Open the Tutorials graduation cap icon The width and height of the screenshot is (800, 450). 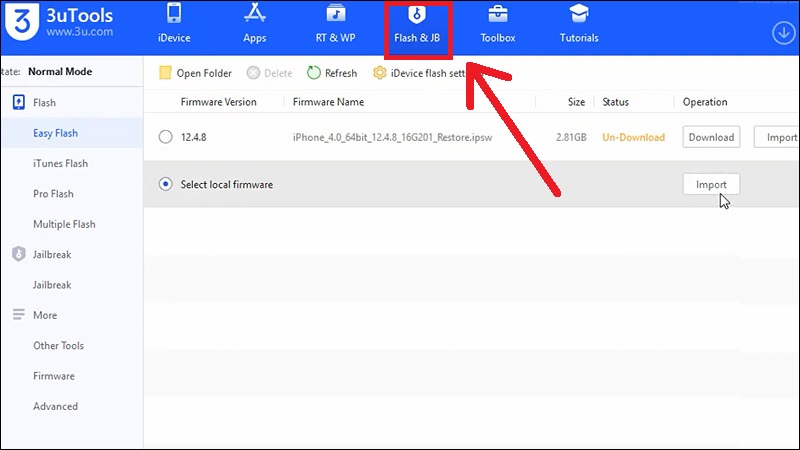tap(579, 16)
